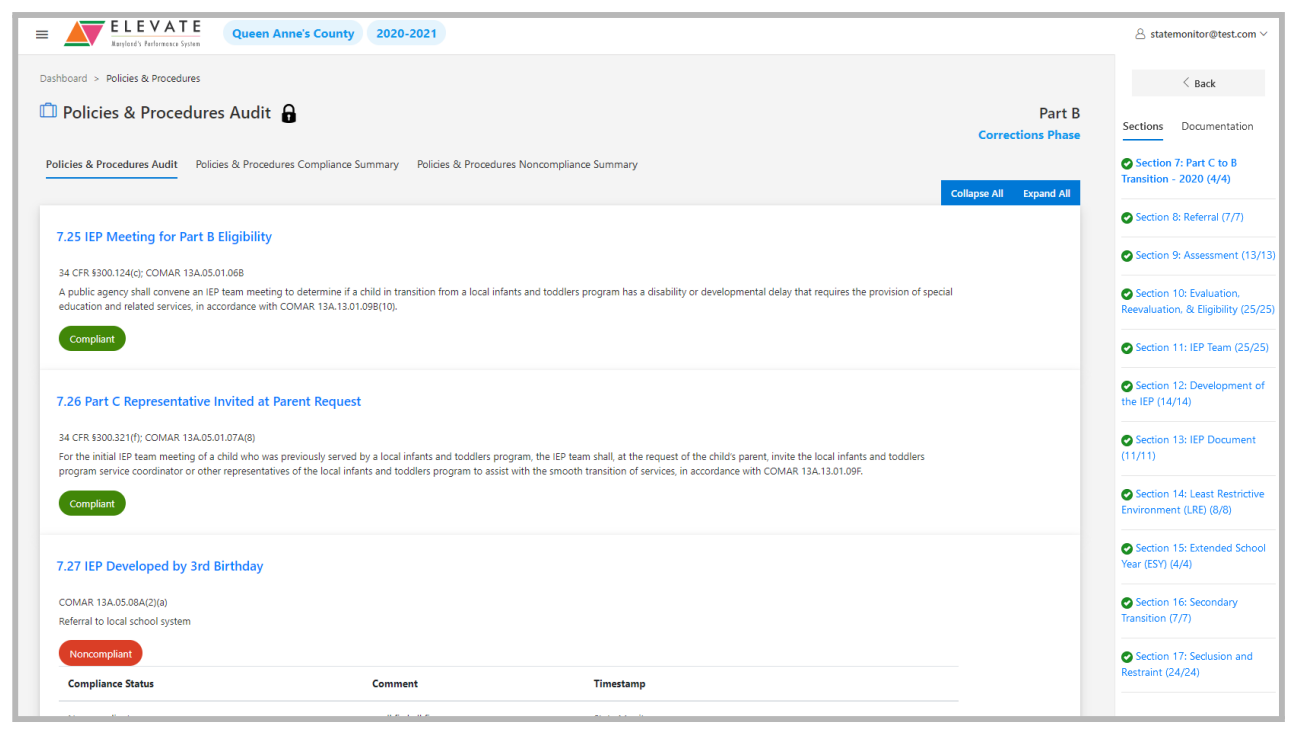Screen dimensions: 1296x736
Task: Click the user profile icon
Action: [1140, 34]
